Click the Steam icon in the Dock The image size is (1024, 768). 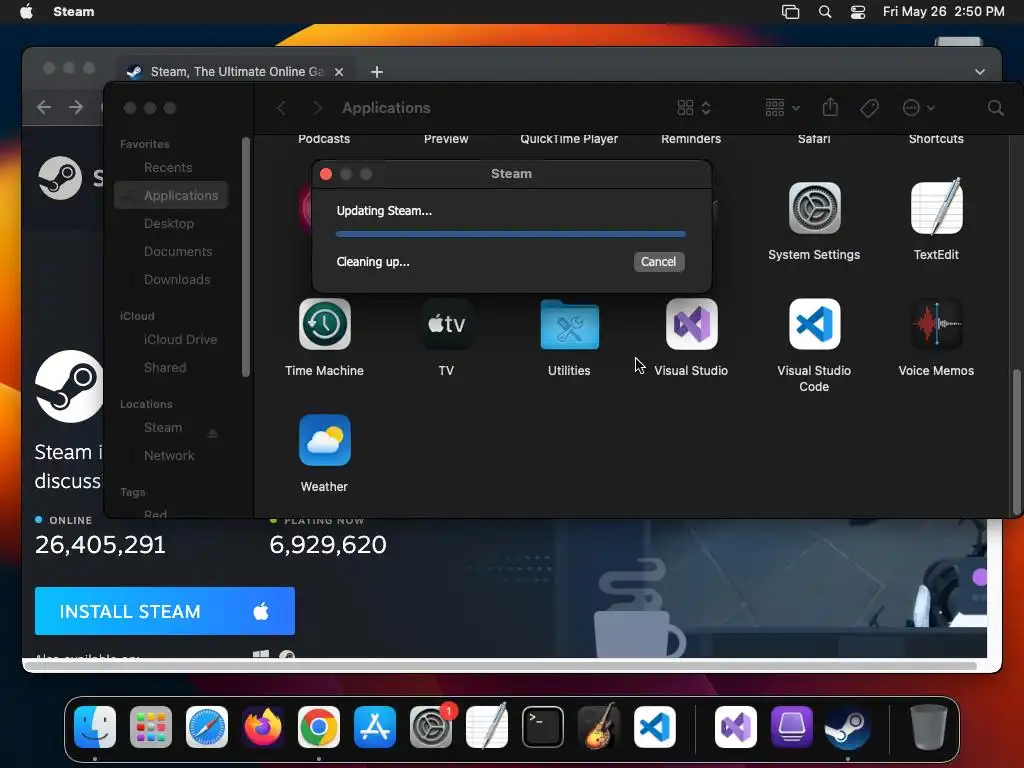tap(848, 727)
